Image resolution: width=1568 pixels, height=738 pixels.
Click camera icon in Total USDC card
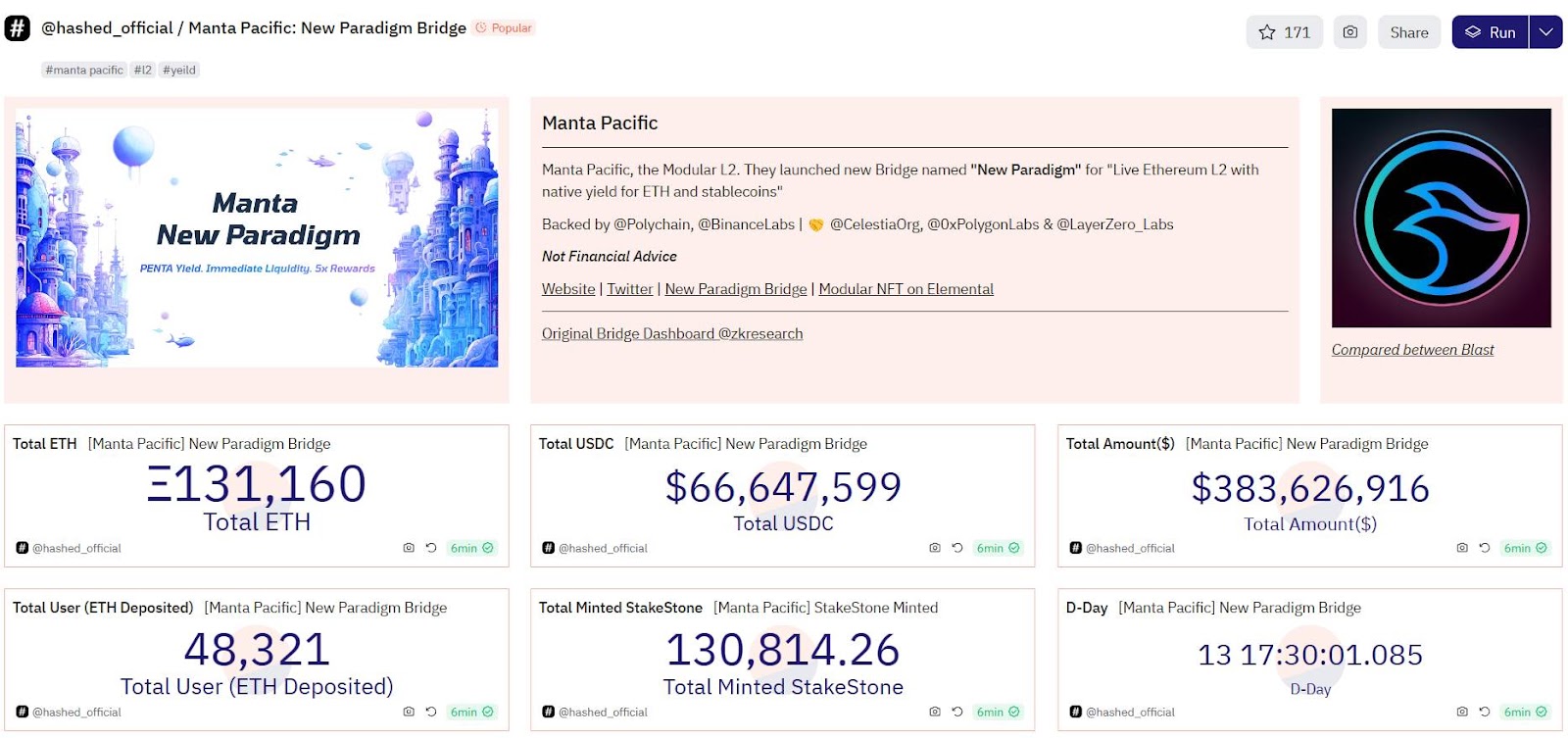pos(935,548)
